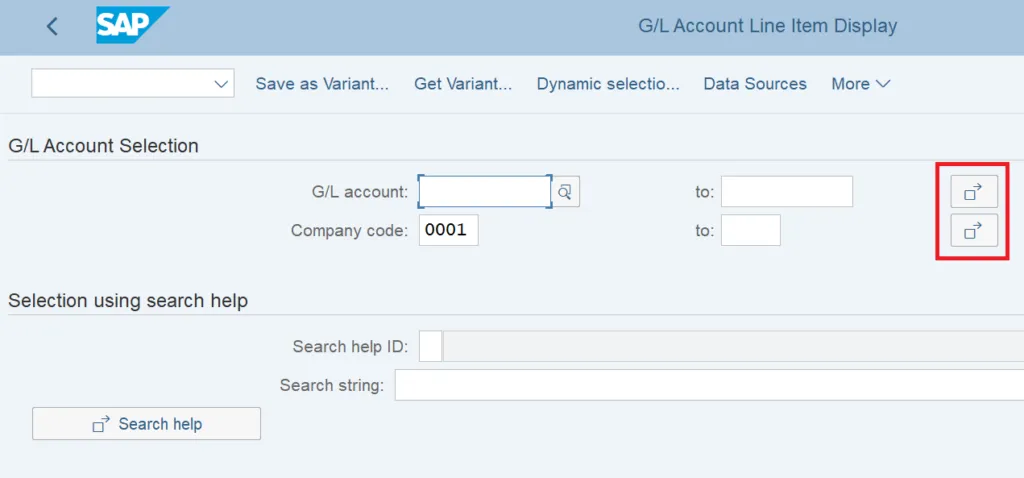Click Company code field containing 0001

tap(448, 230)
